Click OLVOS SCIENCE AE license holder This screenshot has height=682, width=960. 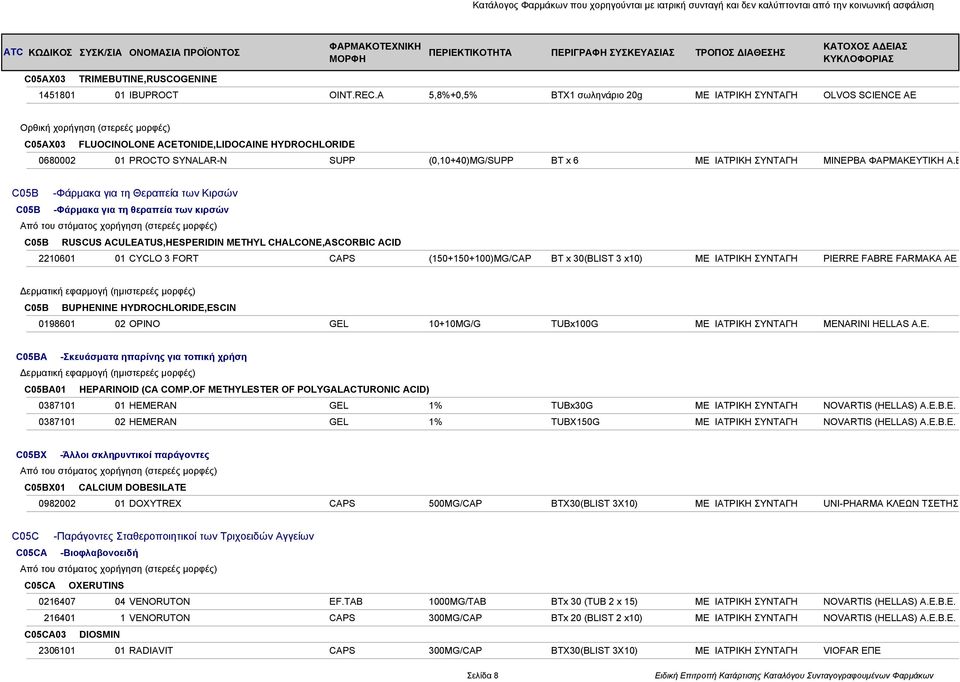(869, 95)
